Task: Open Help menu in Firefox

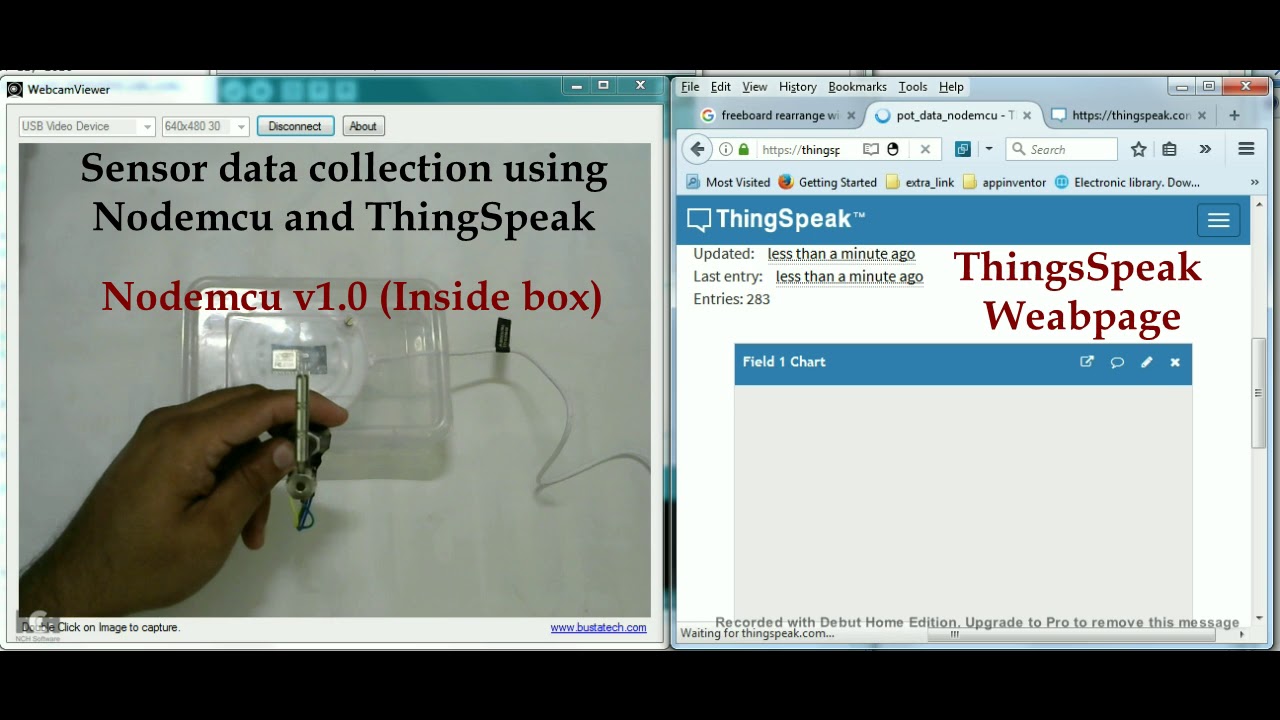Action: pyautogui.click(x=951, y=87)
